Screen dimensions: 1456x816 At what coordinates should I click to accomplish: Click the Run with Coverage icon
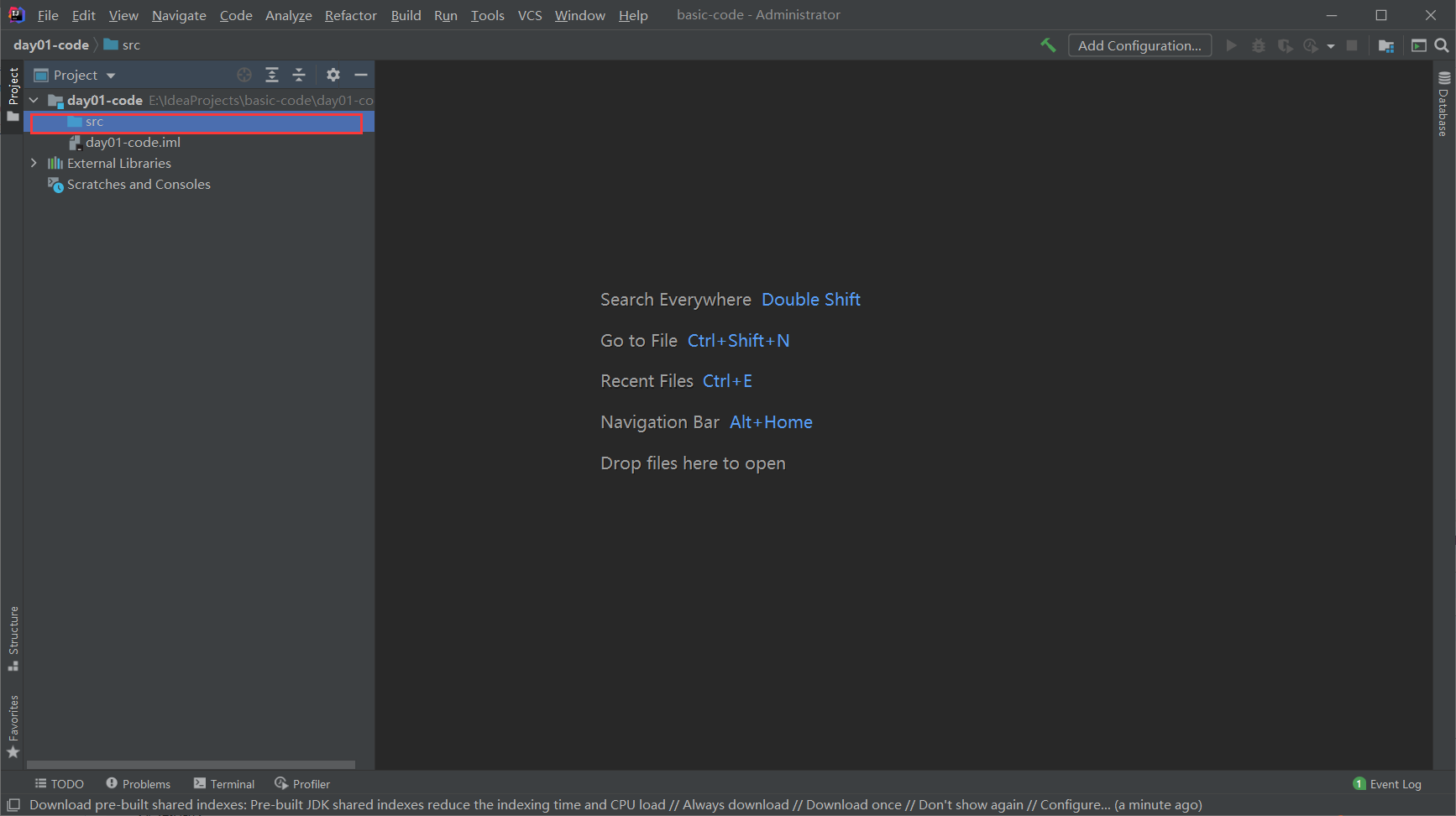(1285, 45)
